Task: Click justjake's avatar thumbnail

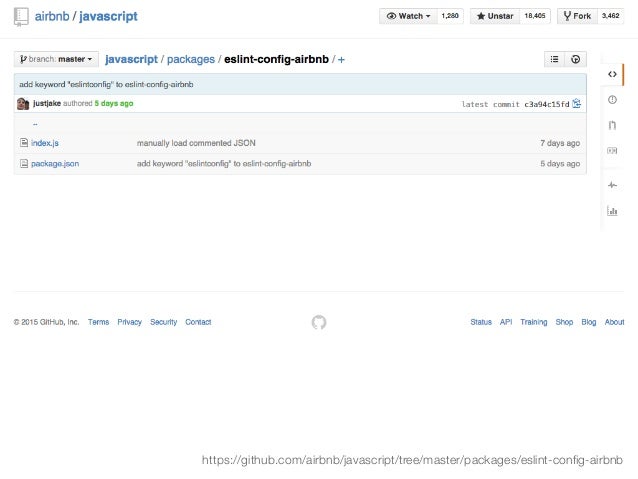Action: click(x=23, y=103)
